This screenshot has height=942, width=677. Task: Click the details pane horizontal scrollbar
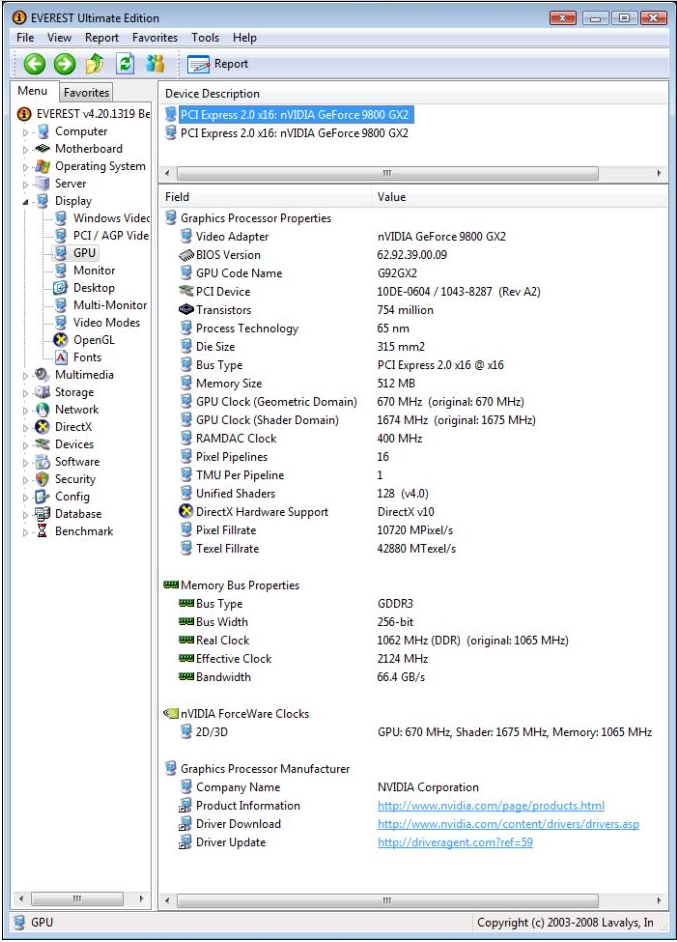coord(385,901)
